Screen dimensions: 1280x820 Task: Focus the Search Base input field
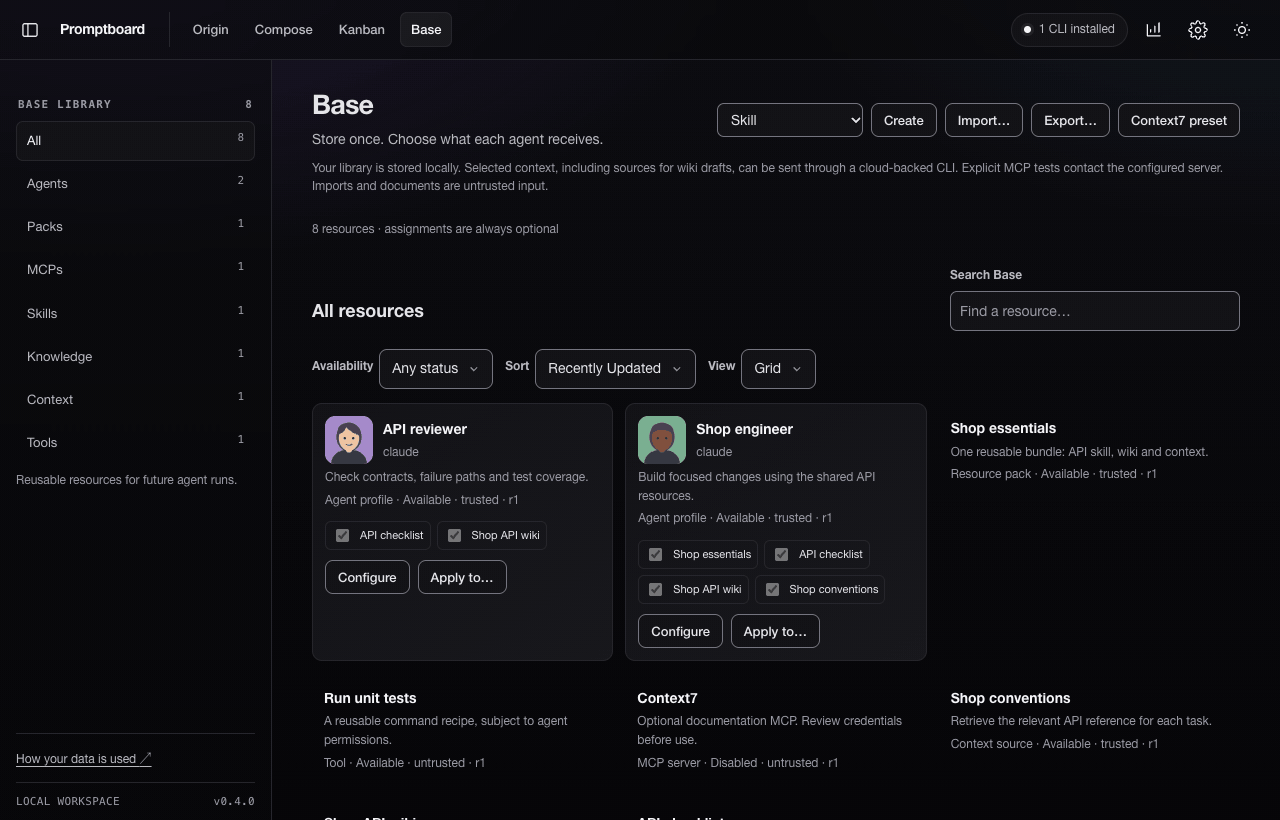click(1095, 311)
